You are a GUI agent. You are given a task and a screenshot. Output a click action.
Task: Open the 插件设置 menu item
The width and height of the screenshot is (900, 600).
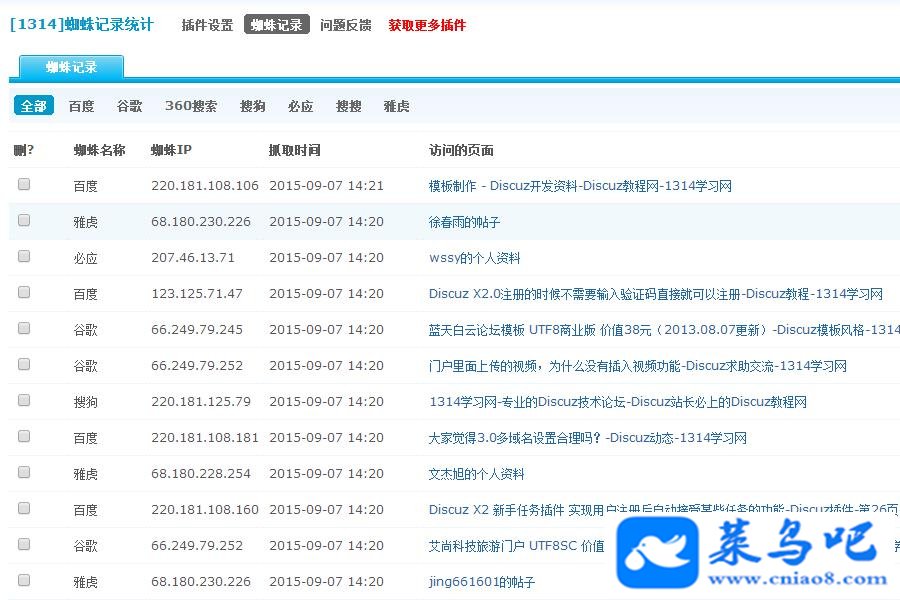pos(207,25)
